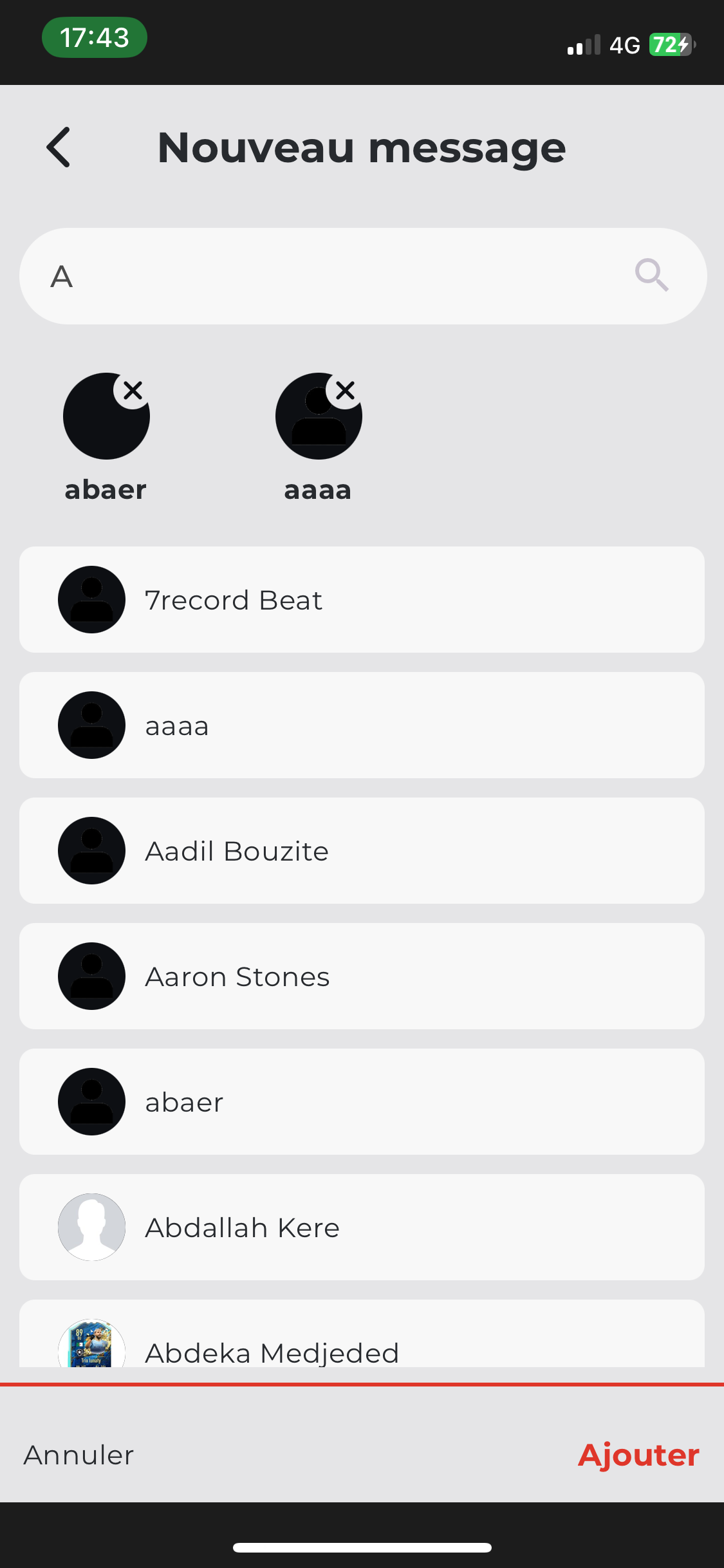This screenshot has width=724, height=1568.
Task: Tap the magnifying glass search icon
Action: point(651,275)
